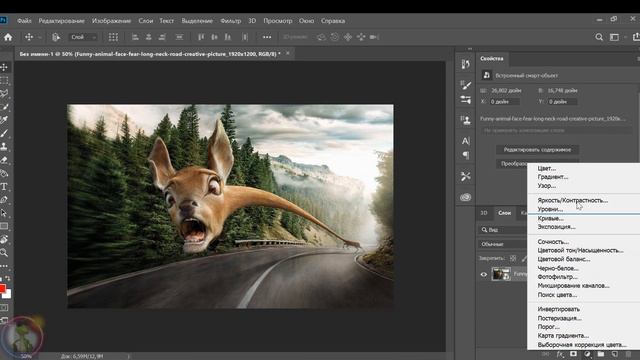Image resolution: width=640 pixels, height=360 pixels.
Task: Select the Hand tool
Action: click(x=4, y=239)
